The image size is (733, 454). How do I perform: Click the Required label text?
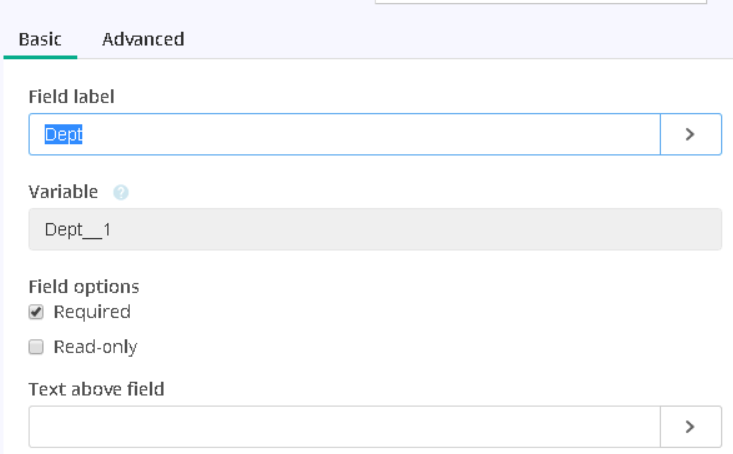point(92,312)
